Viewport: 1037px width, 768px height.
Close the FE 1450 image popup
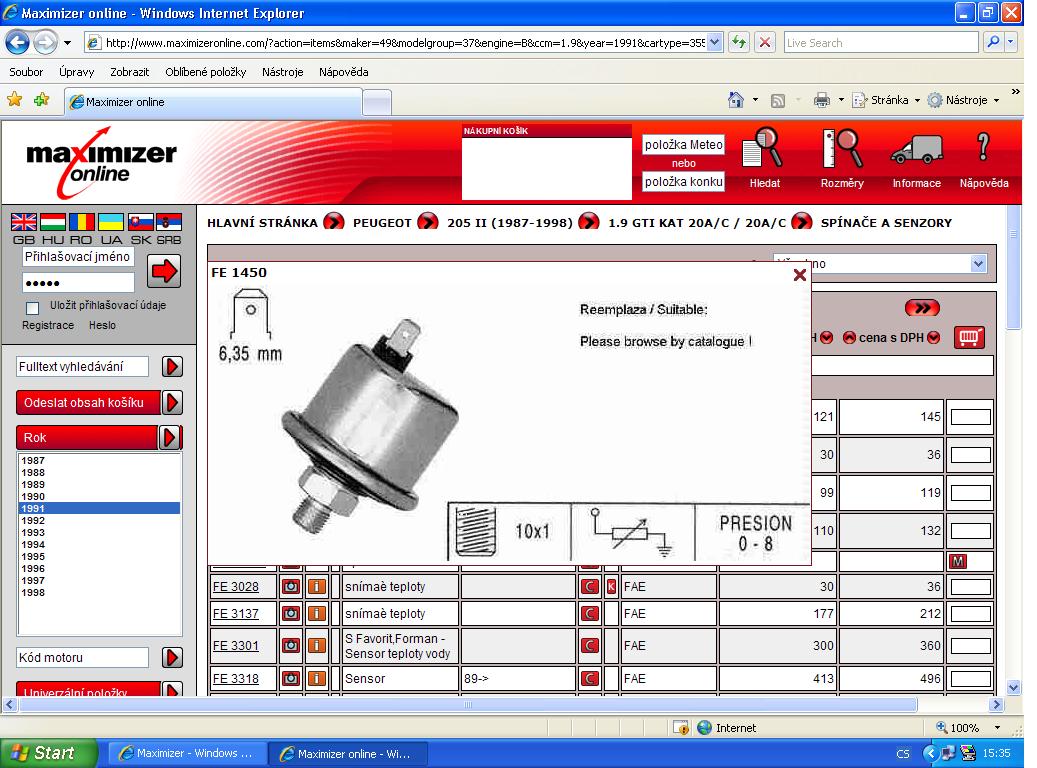tap(799, 275)
